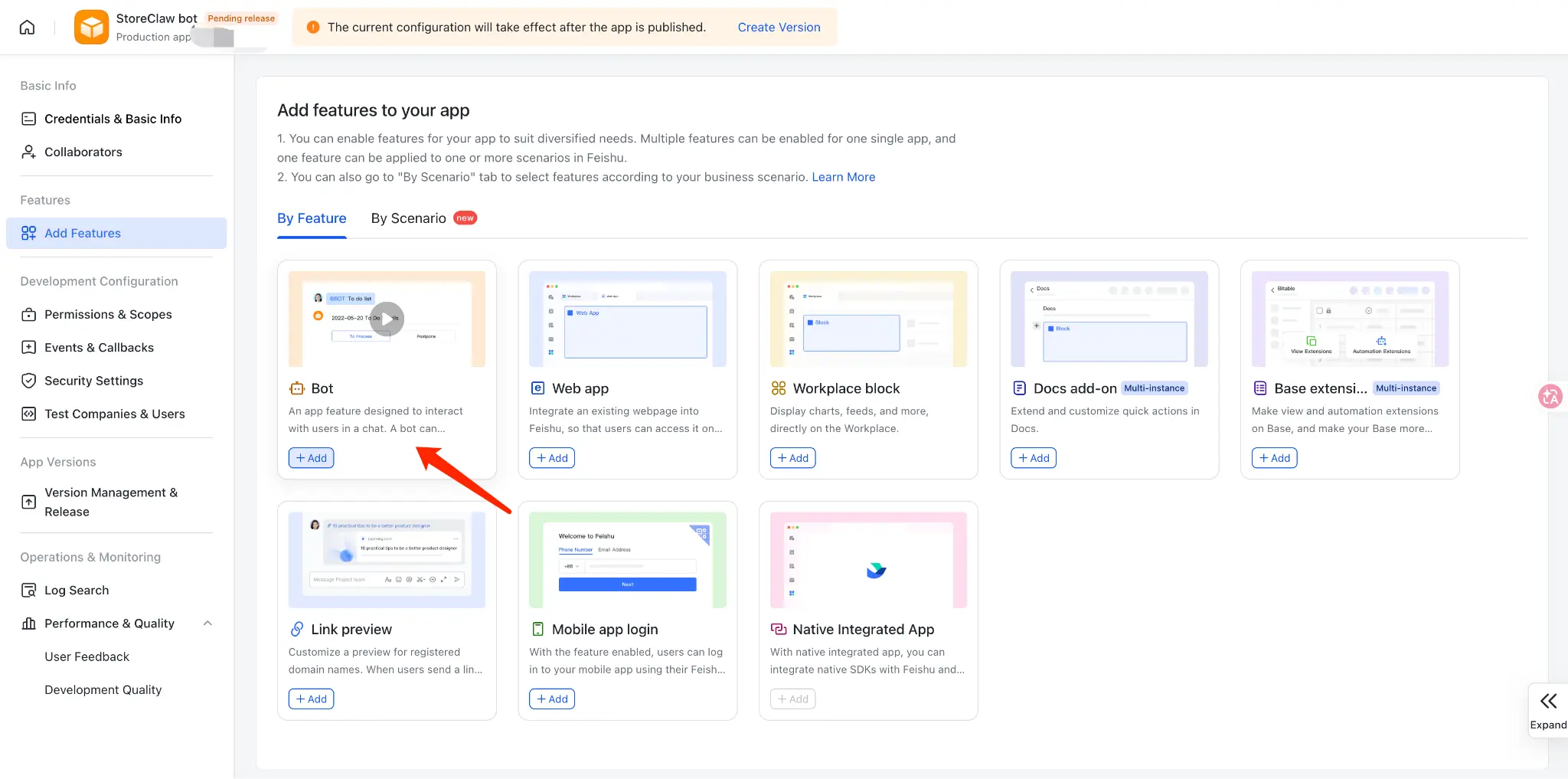Open the StoreClaw bot app logo
The height and width of the screenshot is (779, 1568).
pos(91,28)
